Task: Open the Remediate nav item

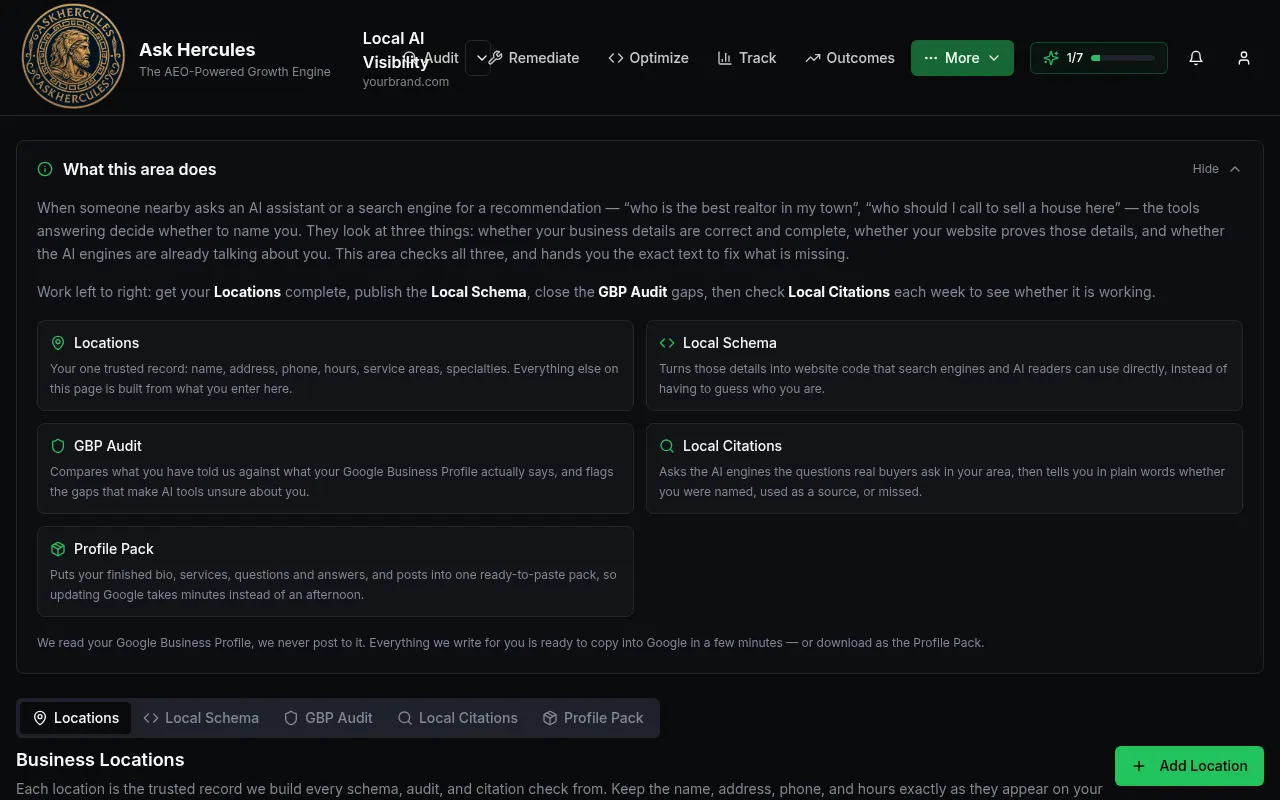Action: (x=534, y=58)
